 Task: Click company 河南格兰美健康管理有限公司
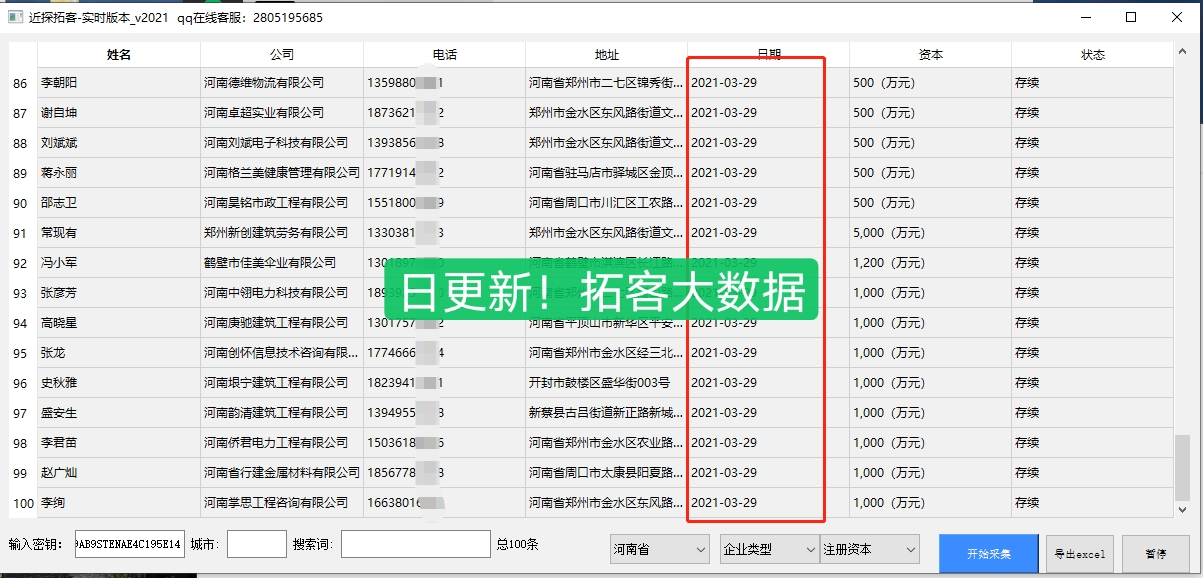(282, 173)
